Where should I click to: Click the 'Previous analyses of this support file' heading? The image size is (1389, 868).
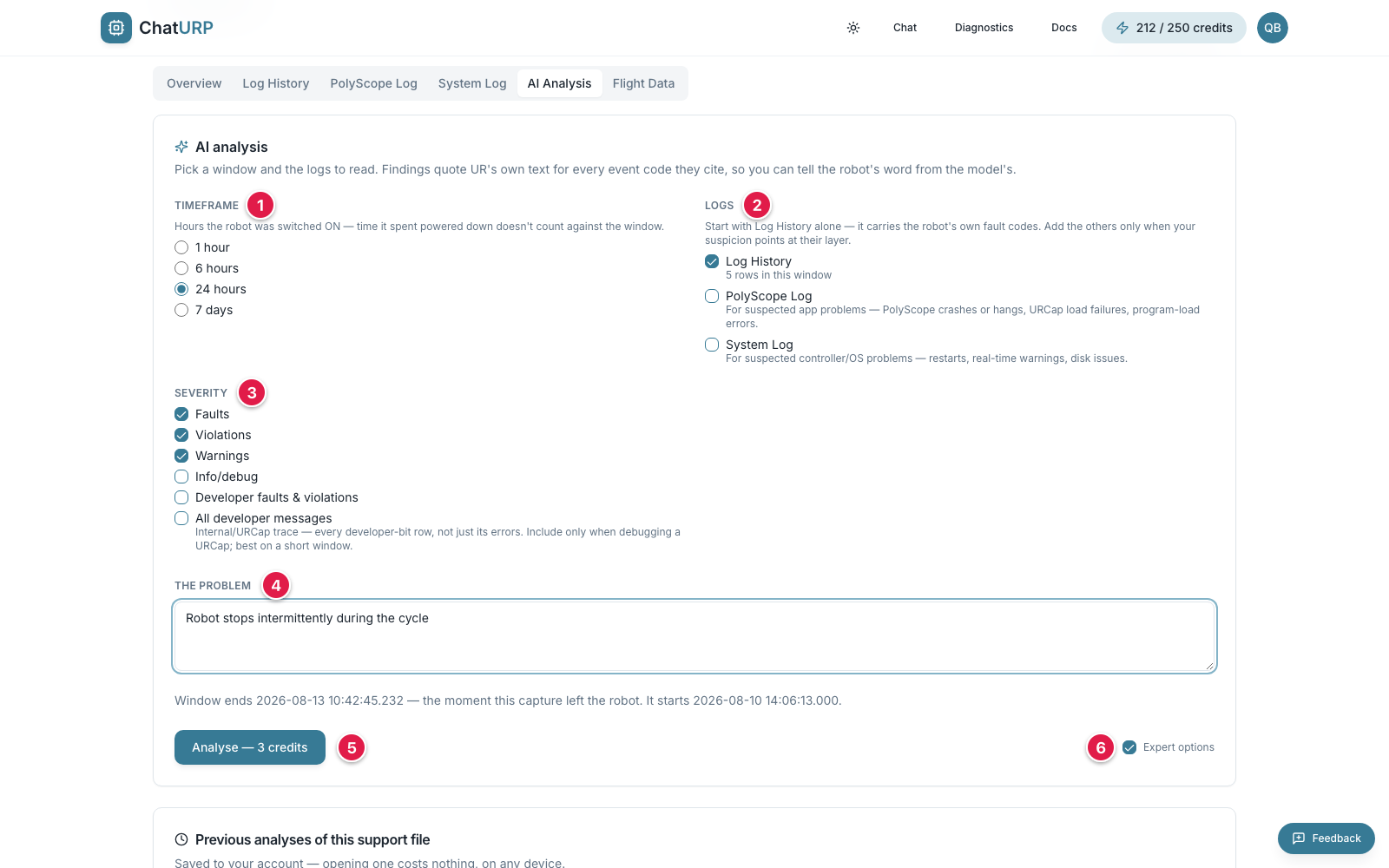tap(313, 839)
